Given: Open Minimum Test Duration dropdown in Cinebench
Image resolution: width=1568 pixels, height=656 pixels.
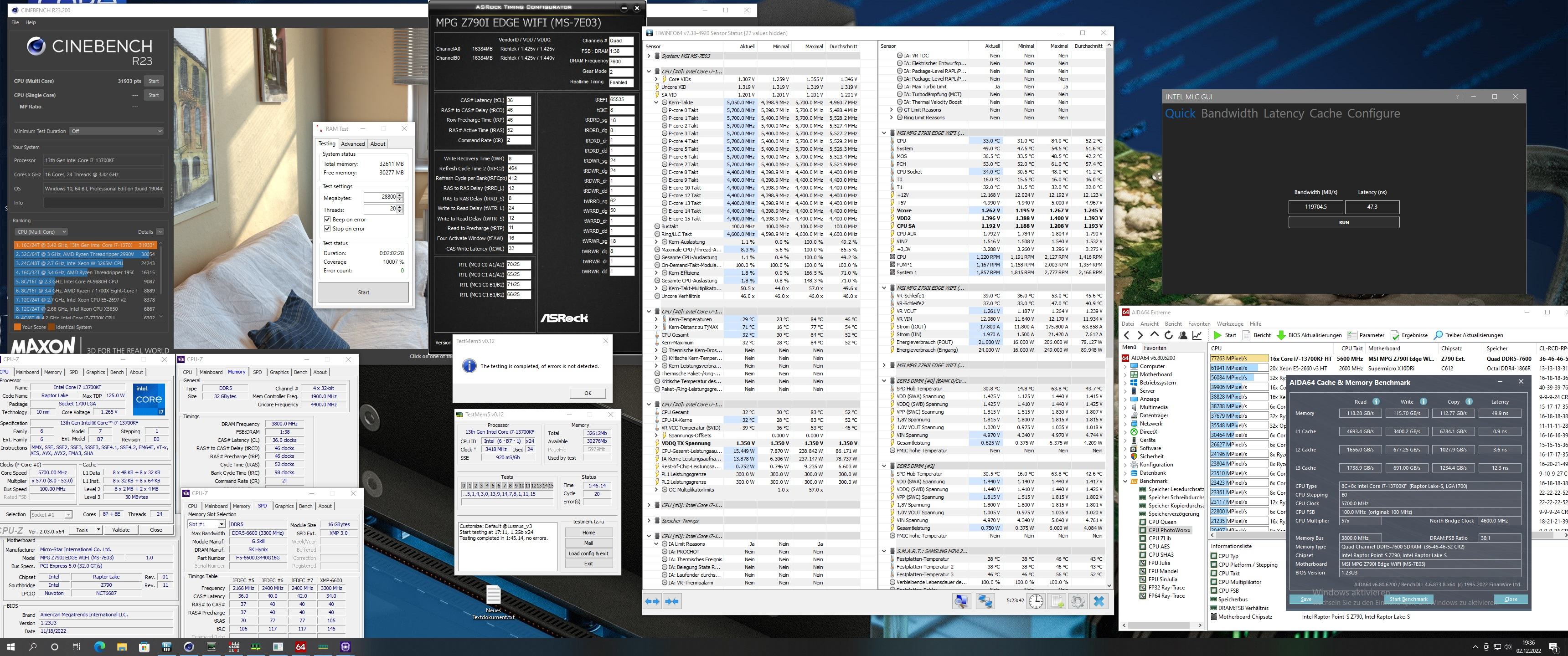Looking at the screenshot, I should click(x=116, y=131).
